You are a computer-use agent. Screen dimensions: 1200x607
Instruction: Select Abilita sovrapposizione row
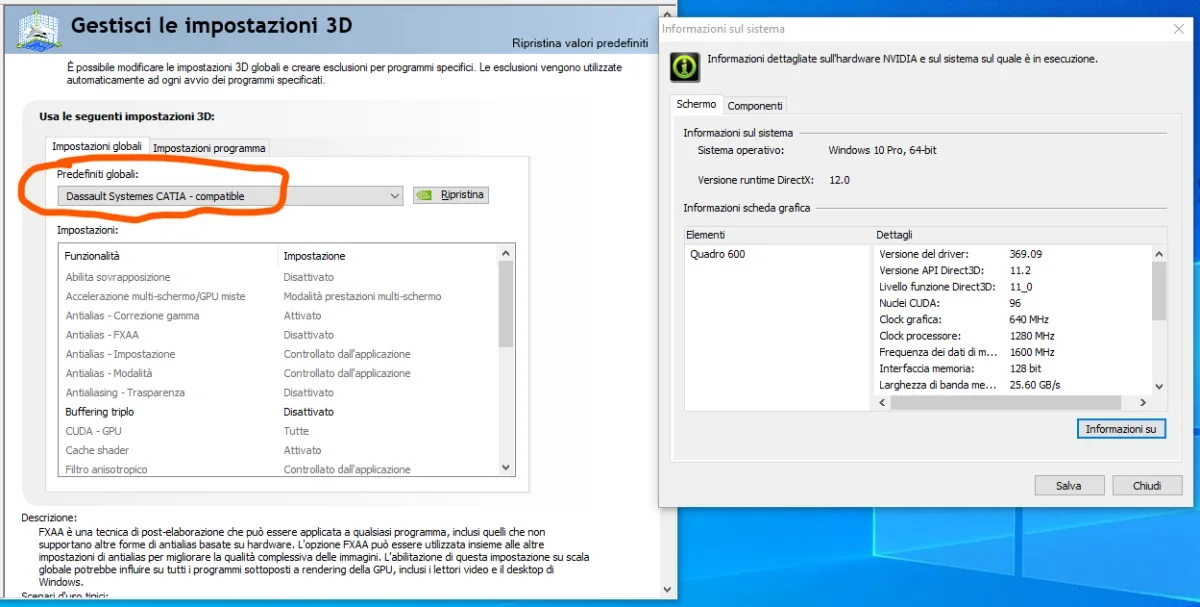278,277
